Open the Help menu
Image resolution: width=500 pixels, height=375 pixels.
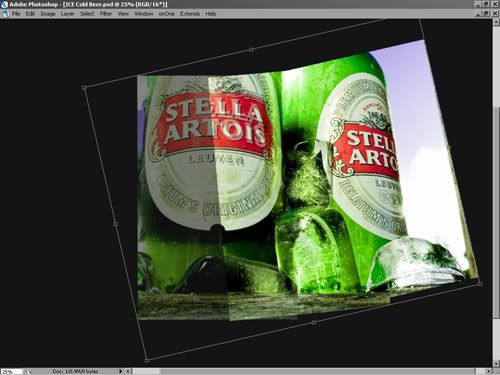coord(211,14)
